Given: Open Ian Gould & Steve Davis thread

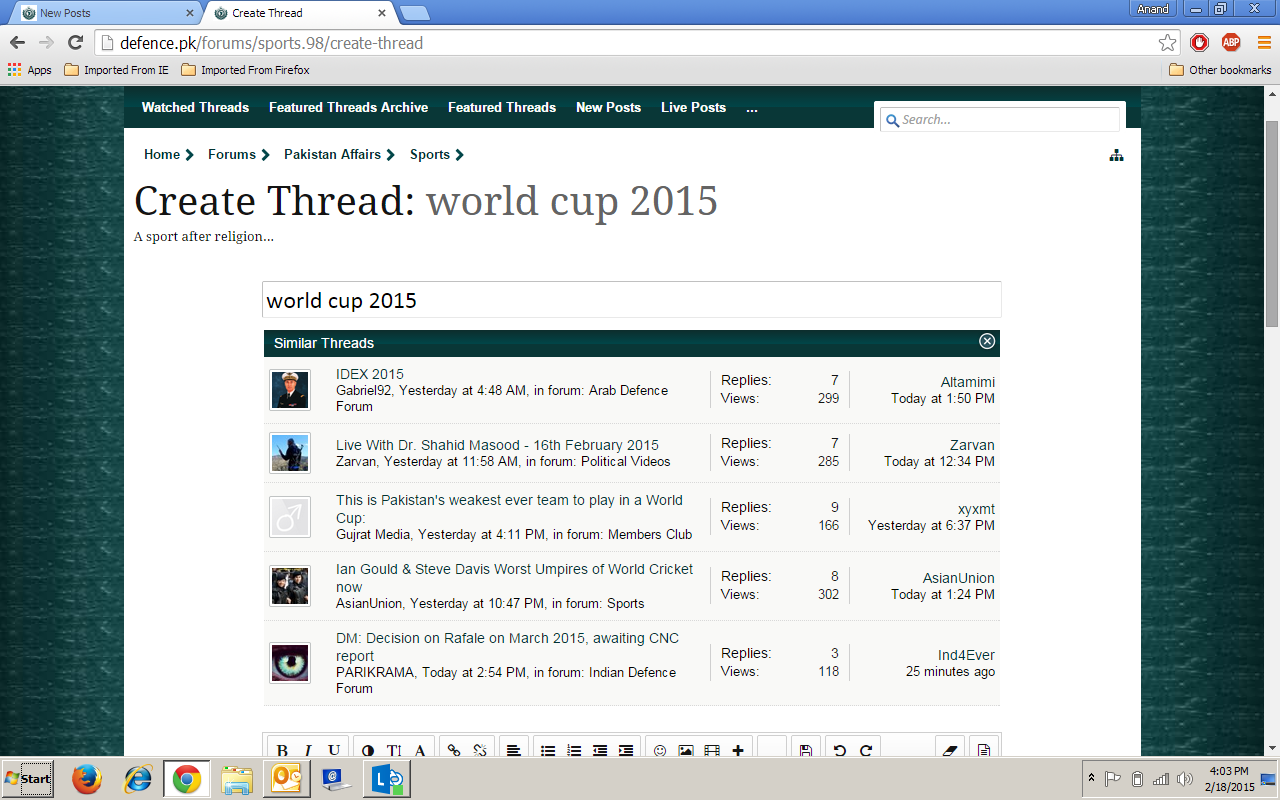Looking at the screenshot, I should 514,578.
